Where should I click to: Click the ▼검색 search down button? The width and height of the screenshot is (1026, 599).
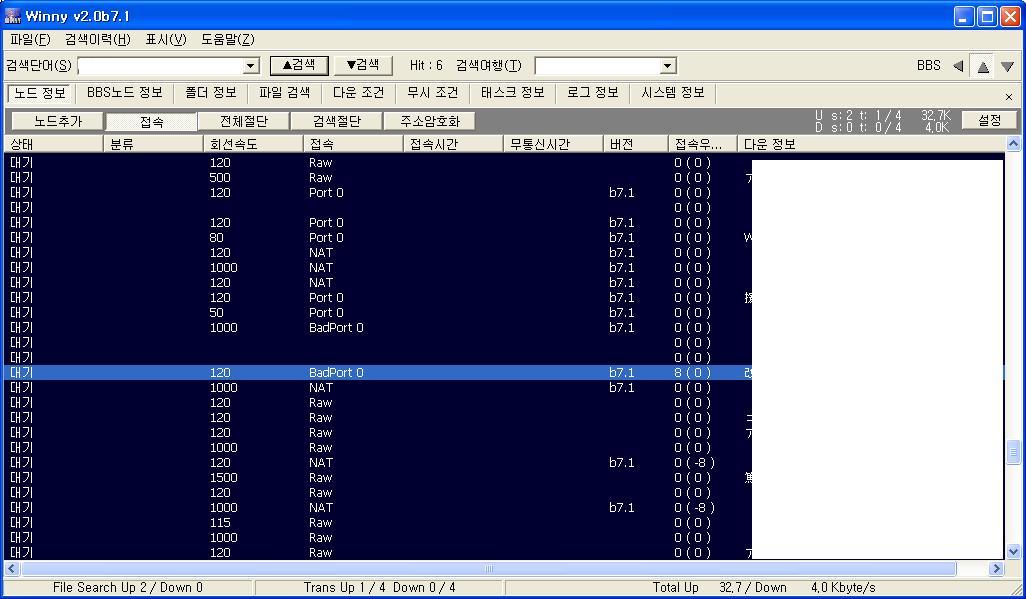tap(363, 65)
